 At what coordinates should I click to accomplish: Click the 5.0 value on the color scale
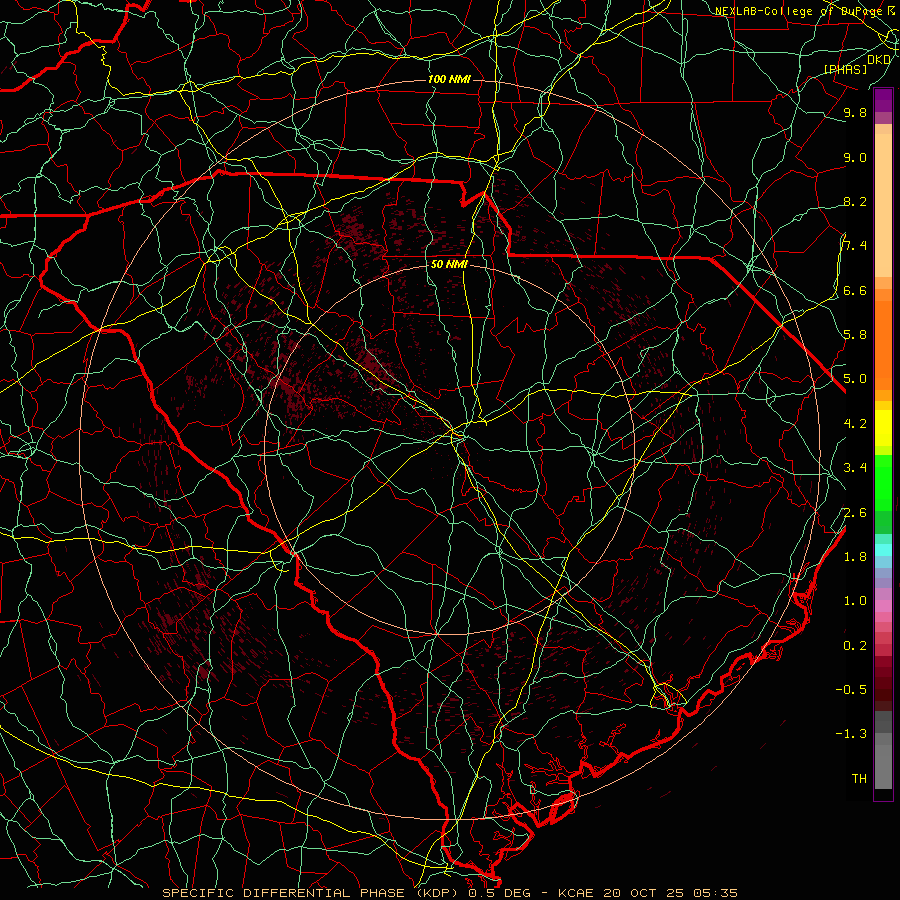pos(855,379)
